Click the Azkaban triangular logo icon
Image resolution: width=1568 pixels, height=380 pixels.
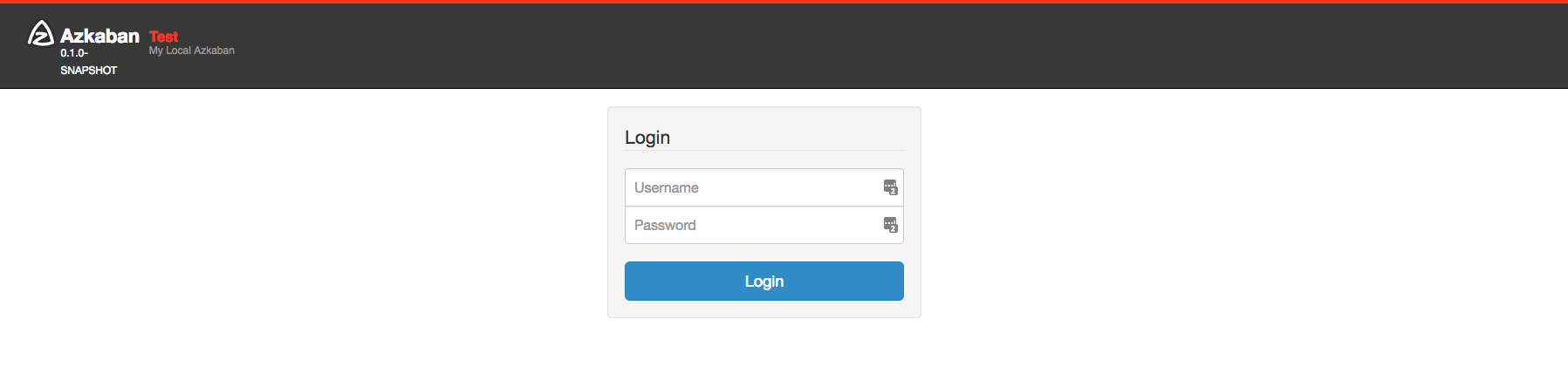tap(41, 33)
